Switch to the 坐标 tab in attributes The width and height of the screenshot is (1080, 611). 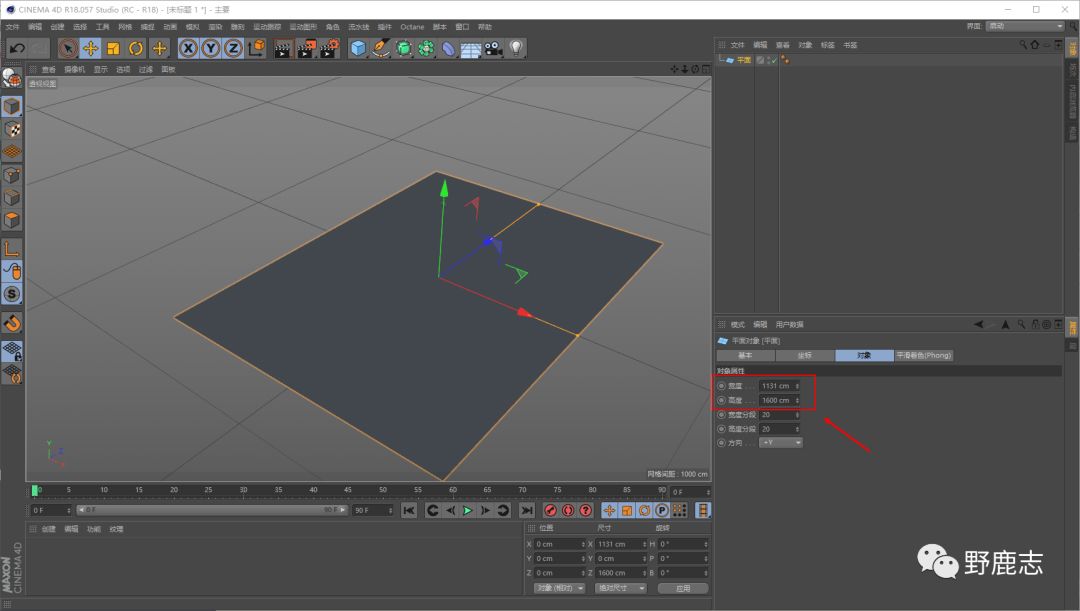pos(805,355)
